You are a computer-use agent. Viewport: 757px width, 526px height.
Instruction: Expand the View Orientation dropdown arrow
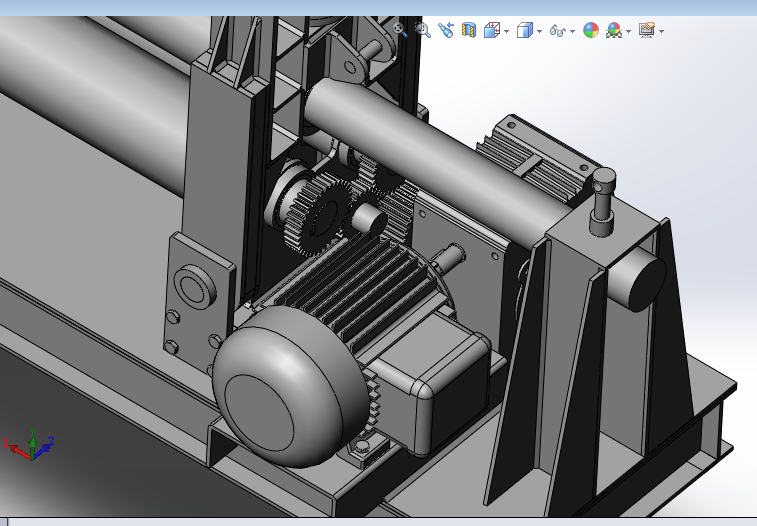(x=506, y=31)
